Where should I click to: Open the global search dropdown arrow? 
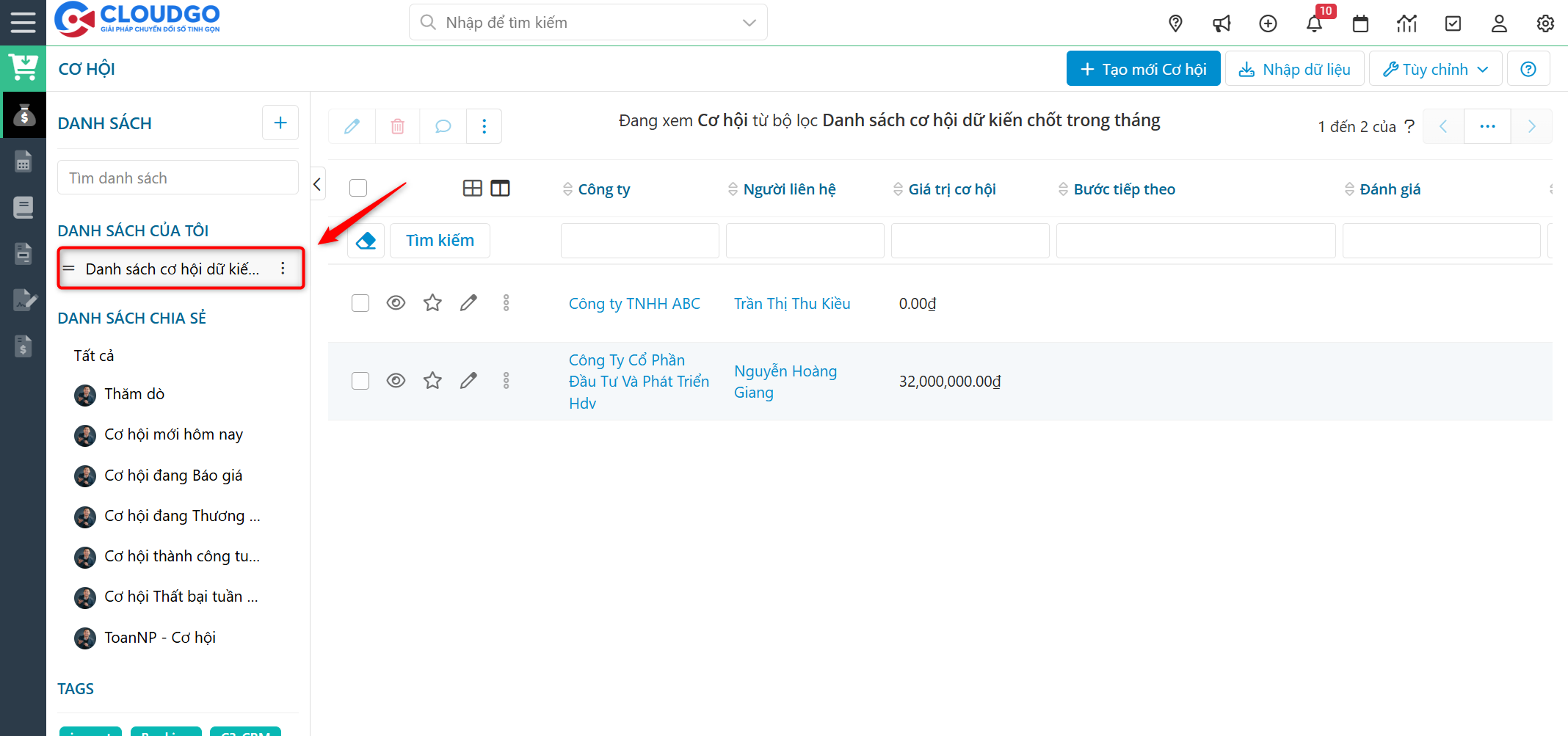[749, 23]
